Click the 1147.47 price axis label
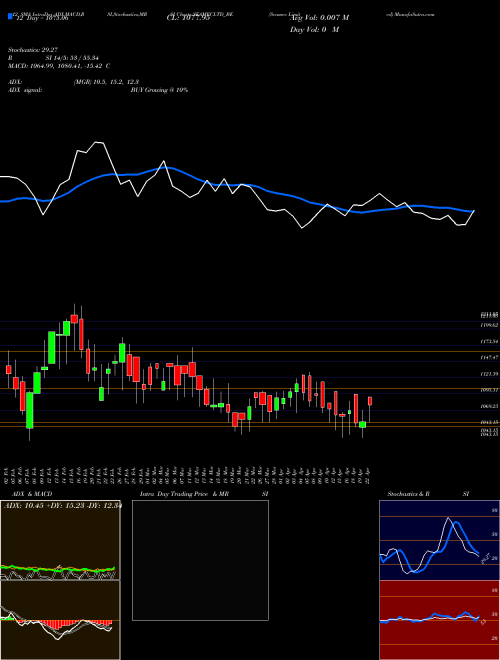Screen dimensions: 500x660 point(489,357)
